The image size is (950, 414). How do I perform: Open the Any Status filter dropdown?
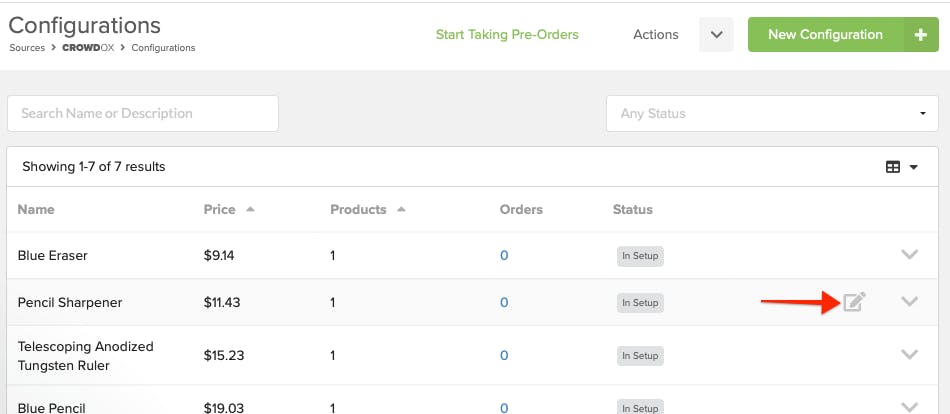[772, 113]
